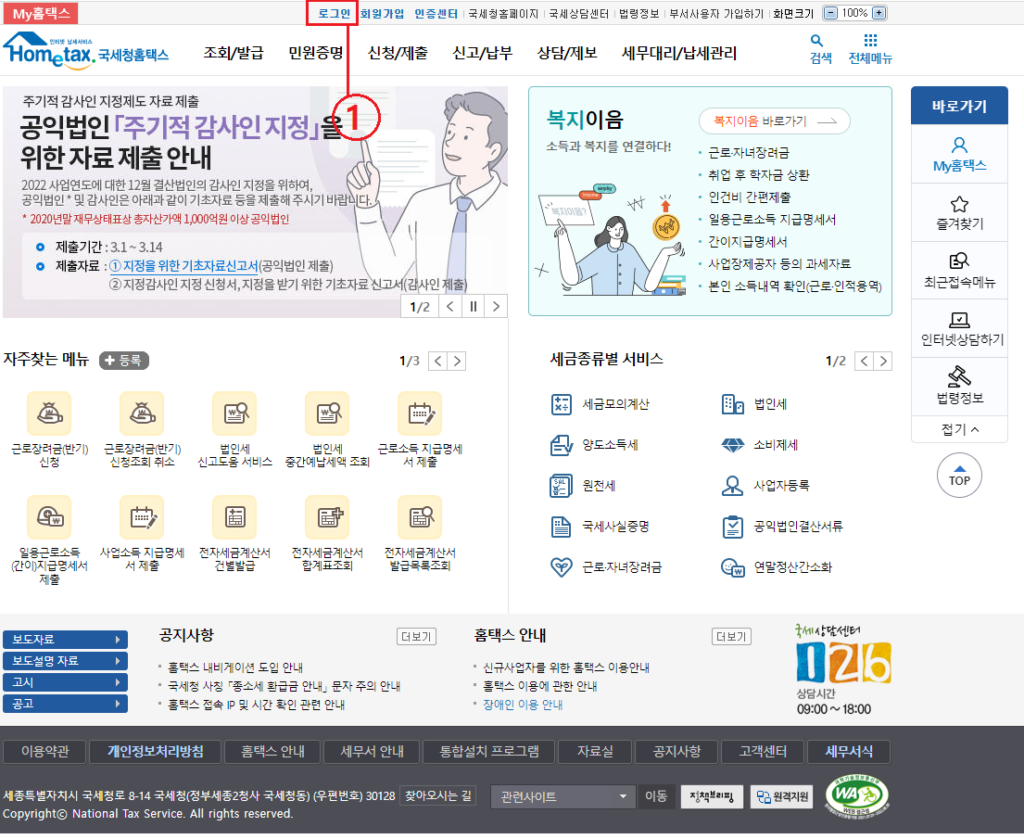
Task: Show previous banner slide
Action: click(450, 306)
